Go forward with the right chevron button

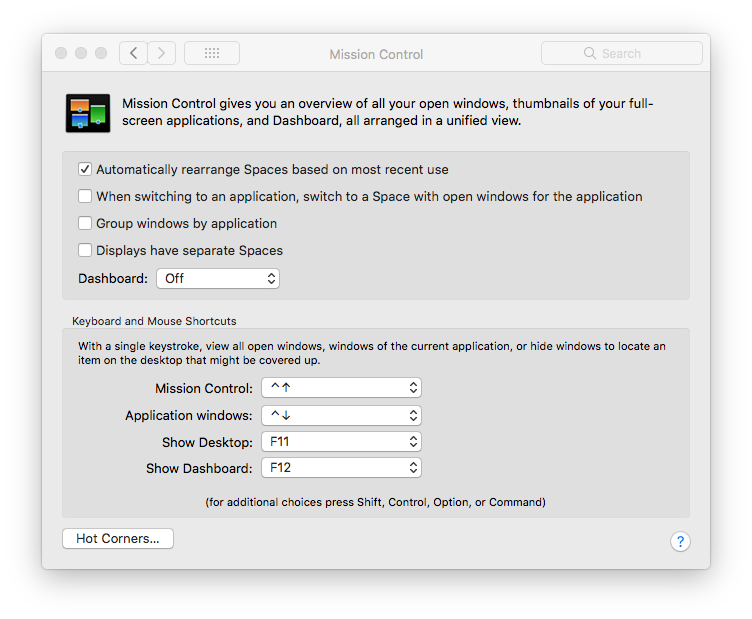click(161, 53)
